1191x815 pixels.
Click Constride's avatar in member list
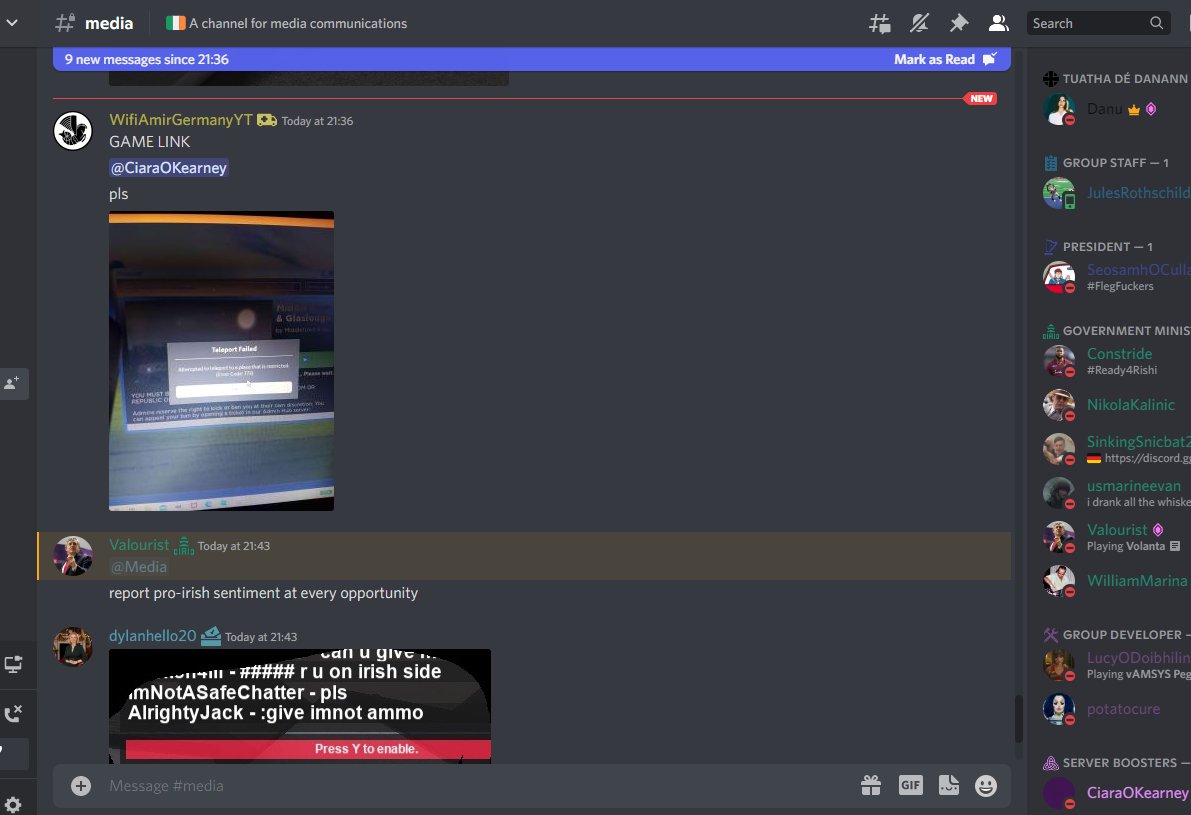[1059, 361]
